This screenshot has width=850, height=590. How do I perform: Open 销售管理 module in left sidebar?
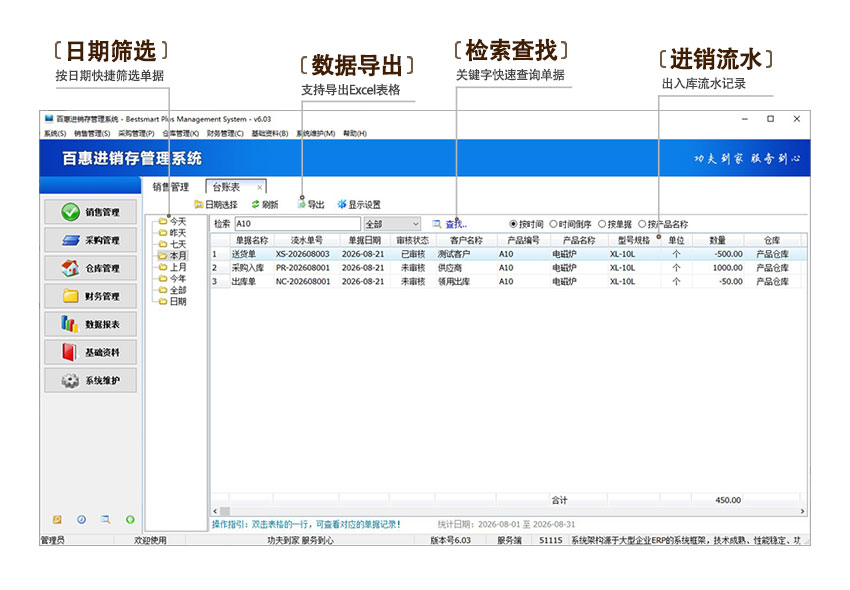point(91,212)
